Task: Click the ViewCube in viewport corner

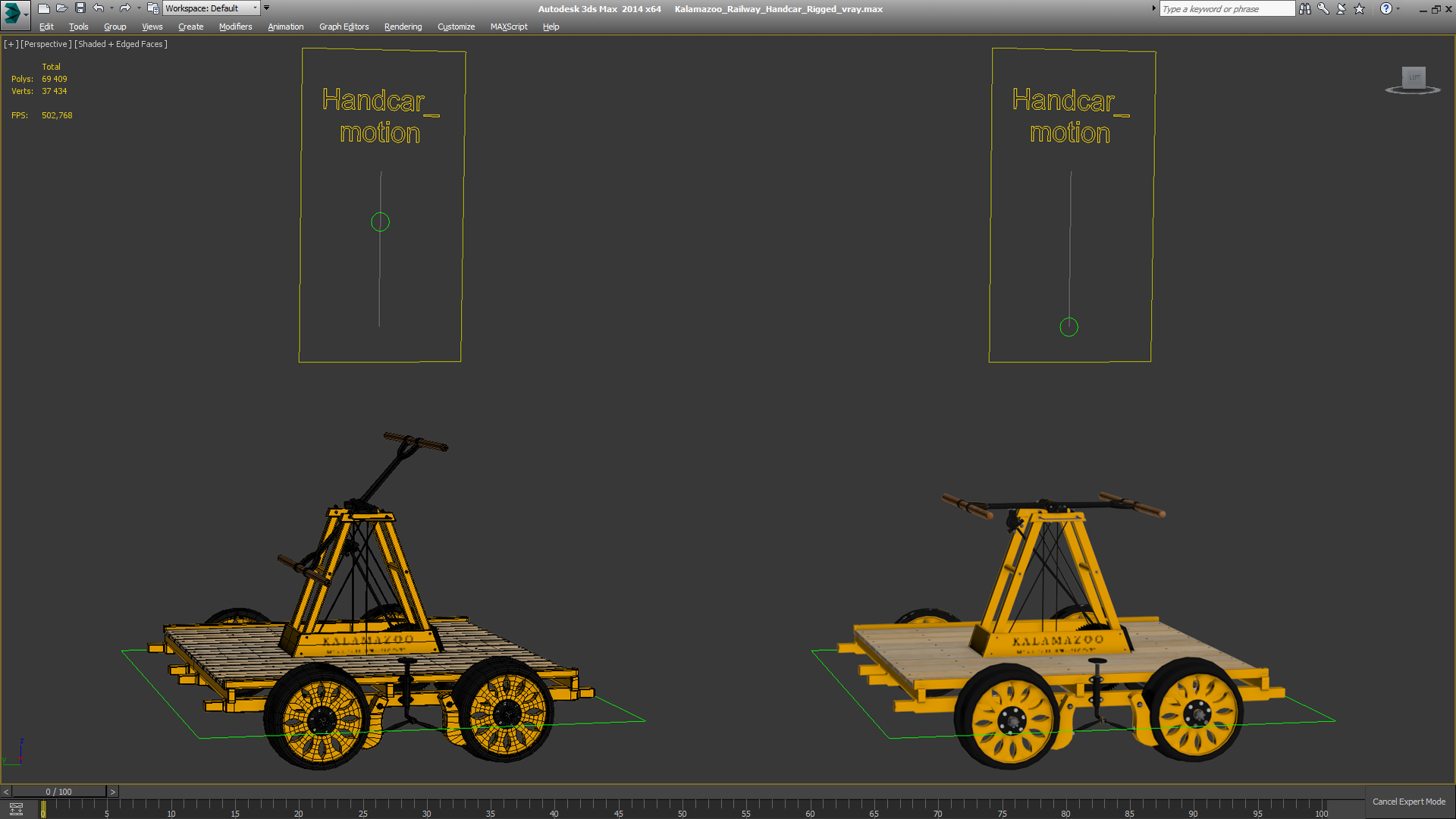Action: click(x=1413, y=80)
